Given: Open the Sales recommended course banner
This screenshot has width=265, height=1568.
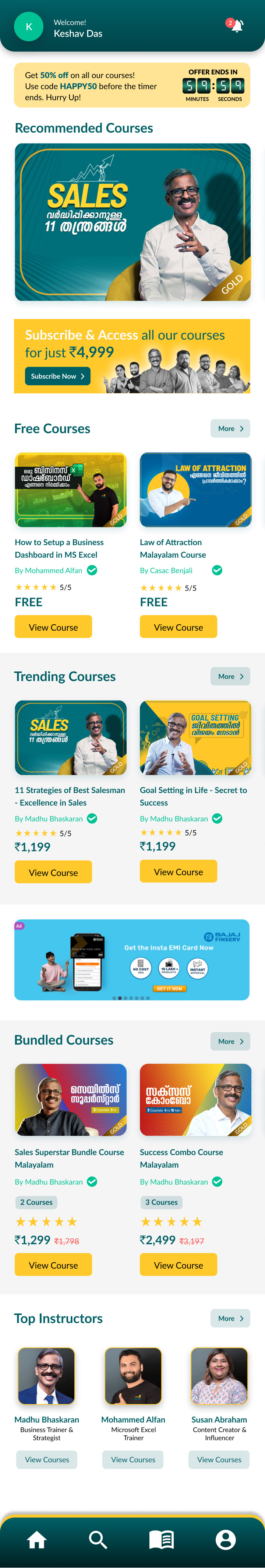Looking at the screenshot, I should tap(132, 222).
